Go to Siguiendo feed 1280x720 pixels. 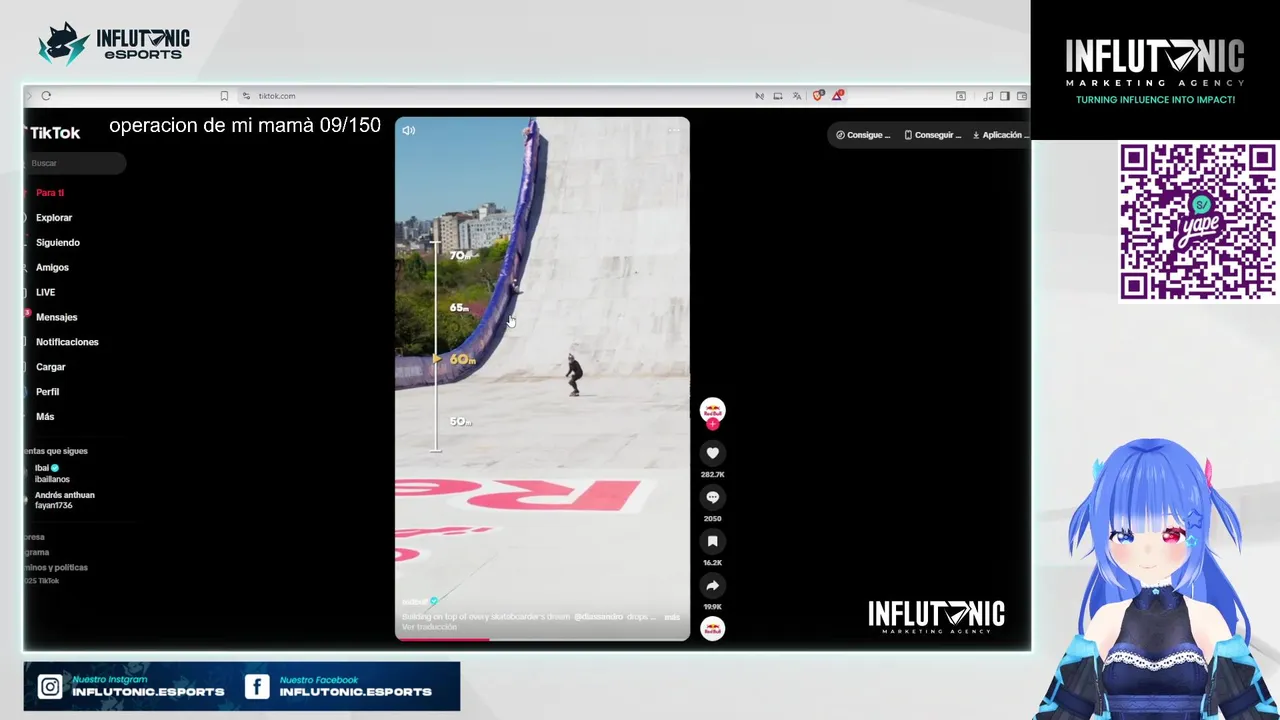(57, 243)
